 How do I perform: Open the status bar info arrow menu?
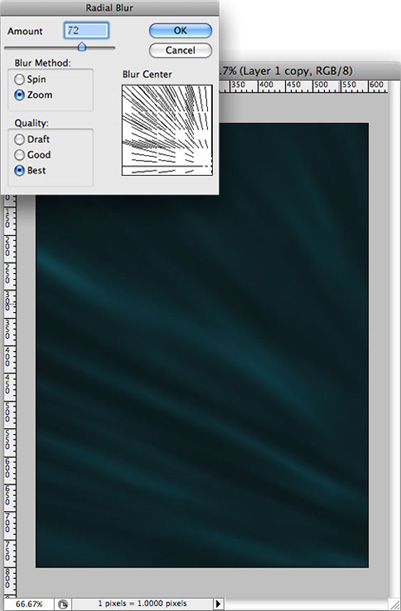(x=218, y=604)
